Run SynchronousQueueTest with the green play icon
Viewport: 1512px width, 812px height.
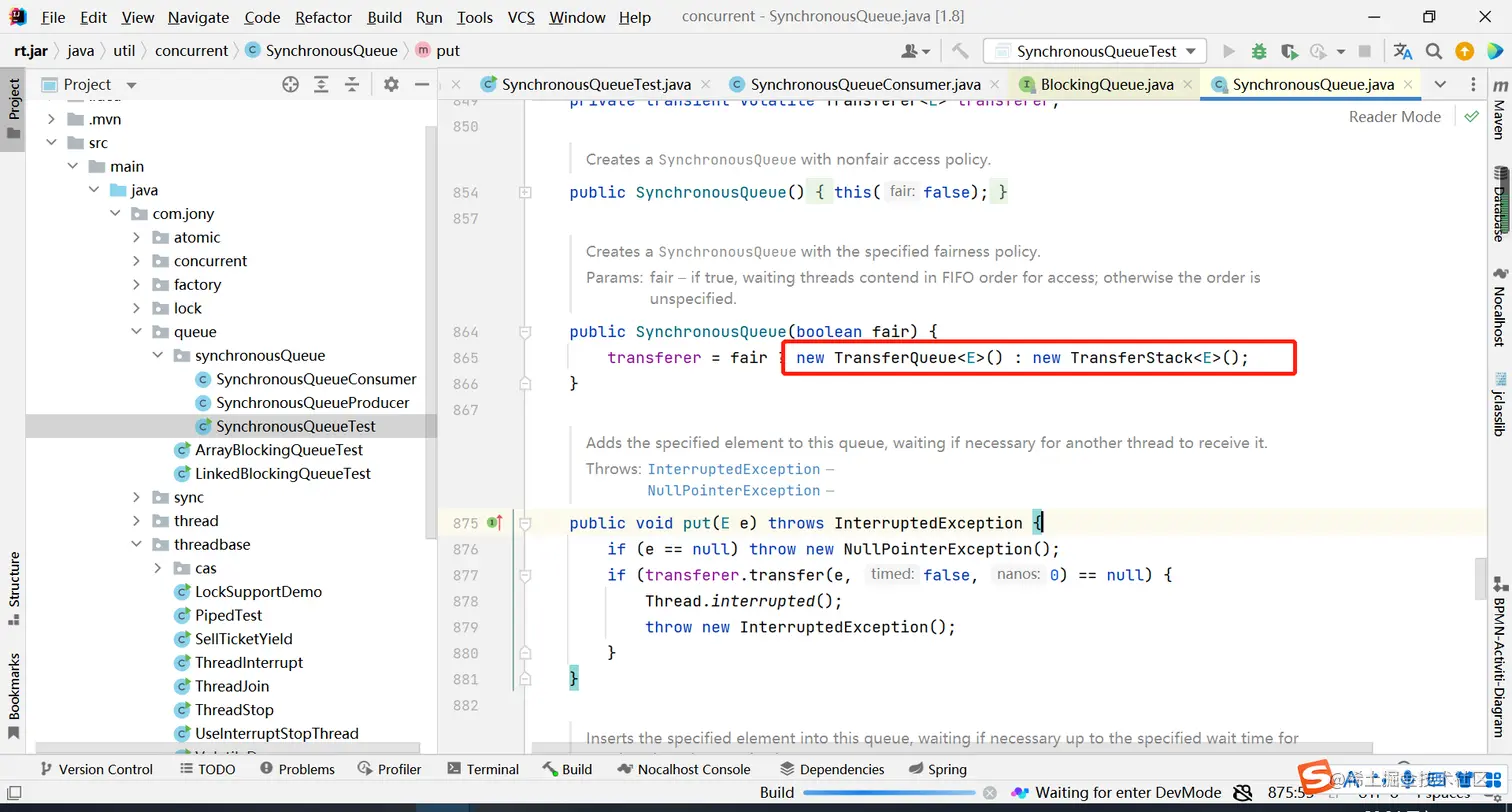1229,51
